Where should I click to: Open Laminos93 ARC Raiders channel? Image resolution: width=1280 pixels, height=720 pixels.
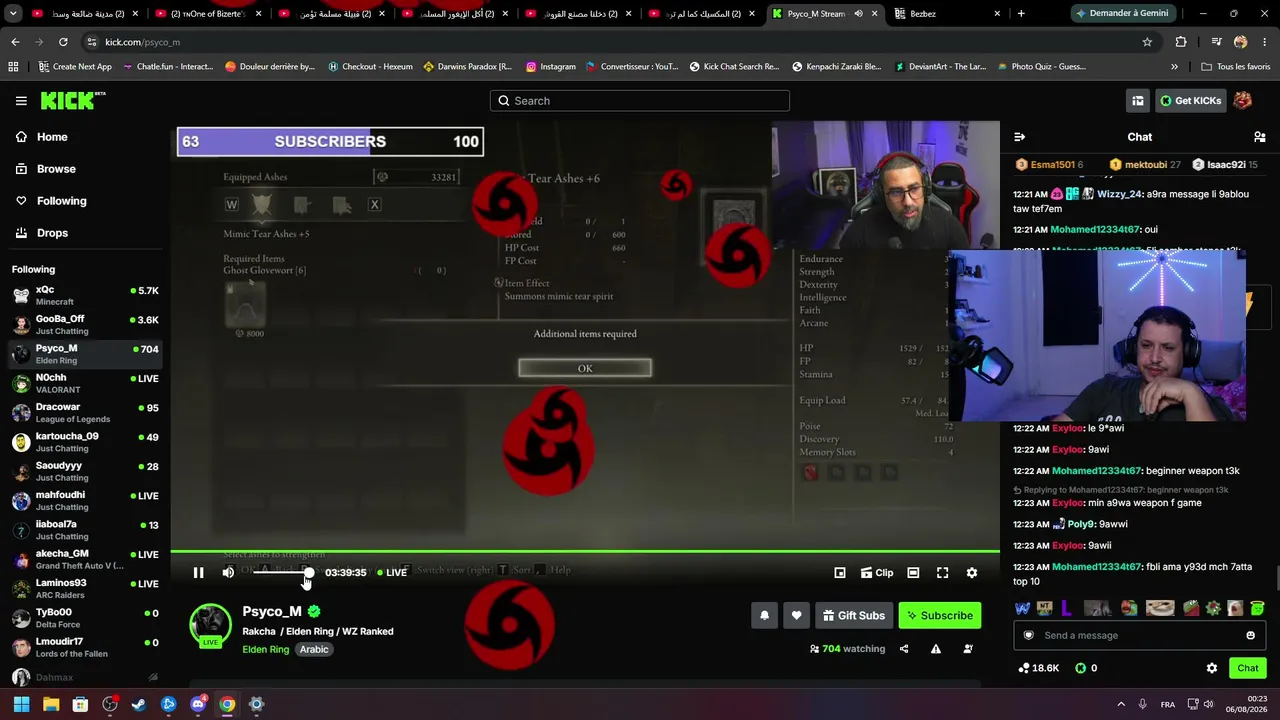tap(85, 588)
